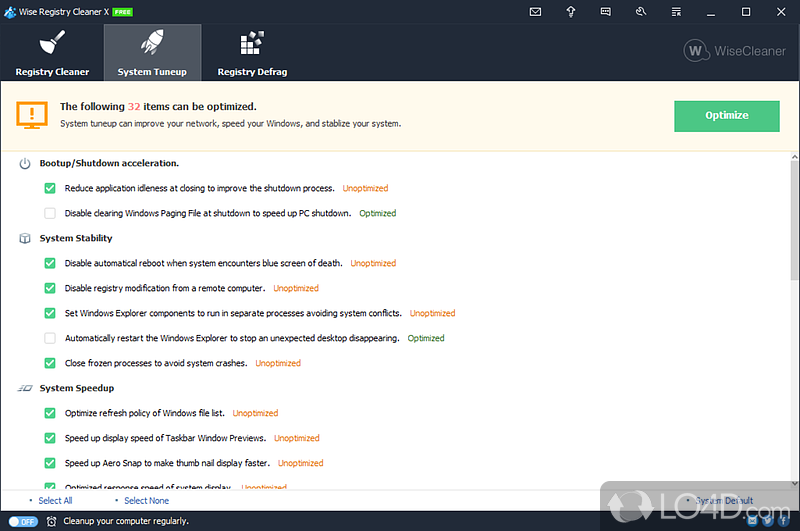800x531 pixels.
Task: Uncheck Set Windows Explorer components separate processes
Action: click(49, 313)
